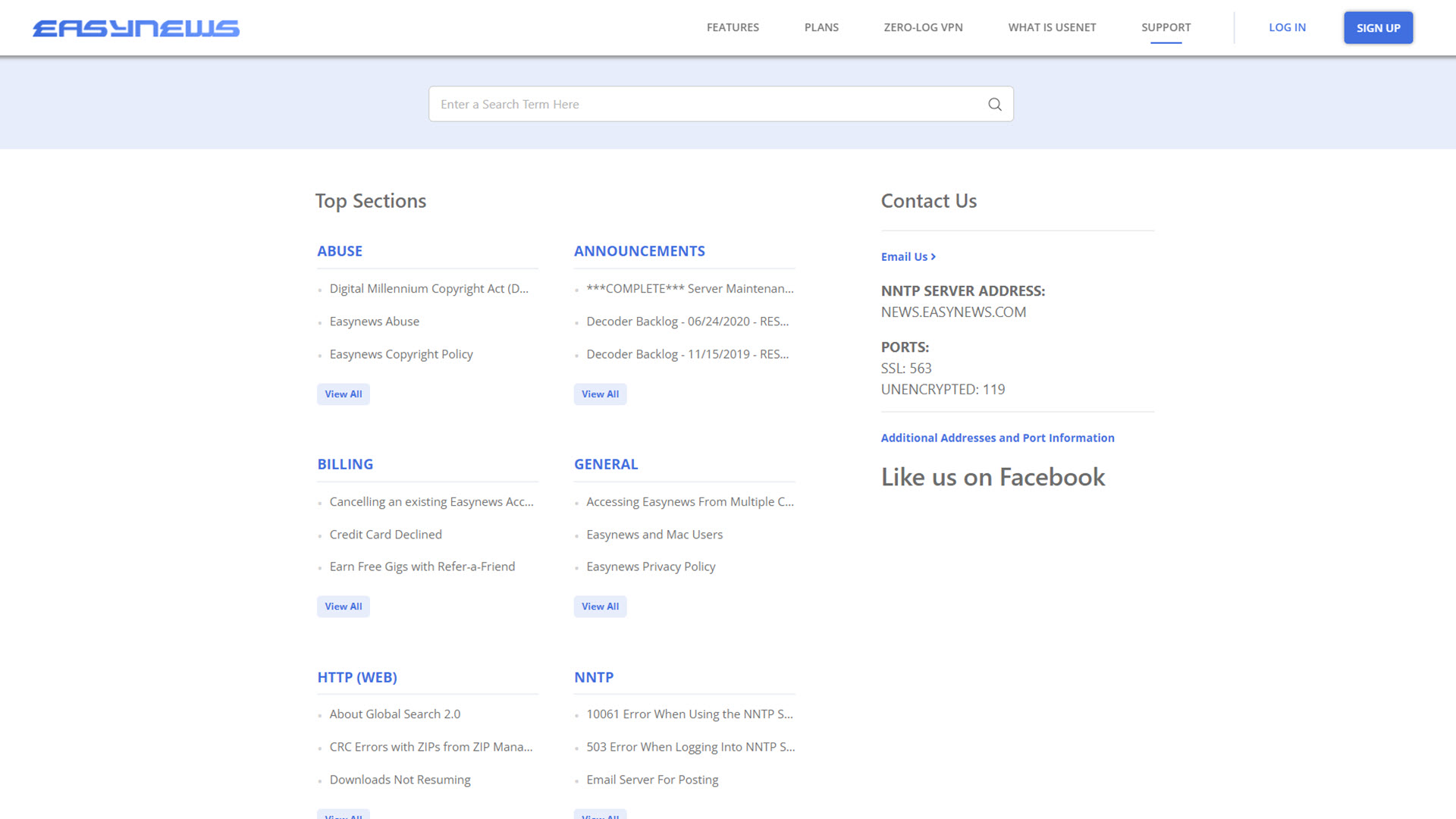View all Billing articles
The height and width of the screenshot is (819, 1456).
pos(344,607)
